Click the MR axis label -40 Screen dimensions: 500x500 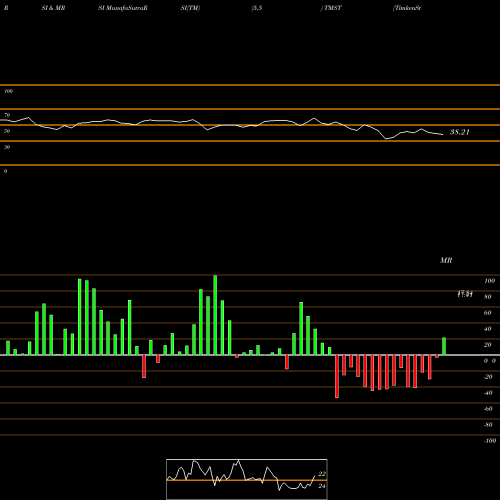click(488, 393)
